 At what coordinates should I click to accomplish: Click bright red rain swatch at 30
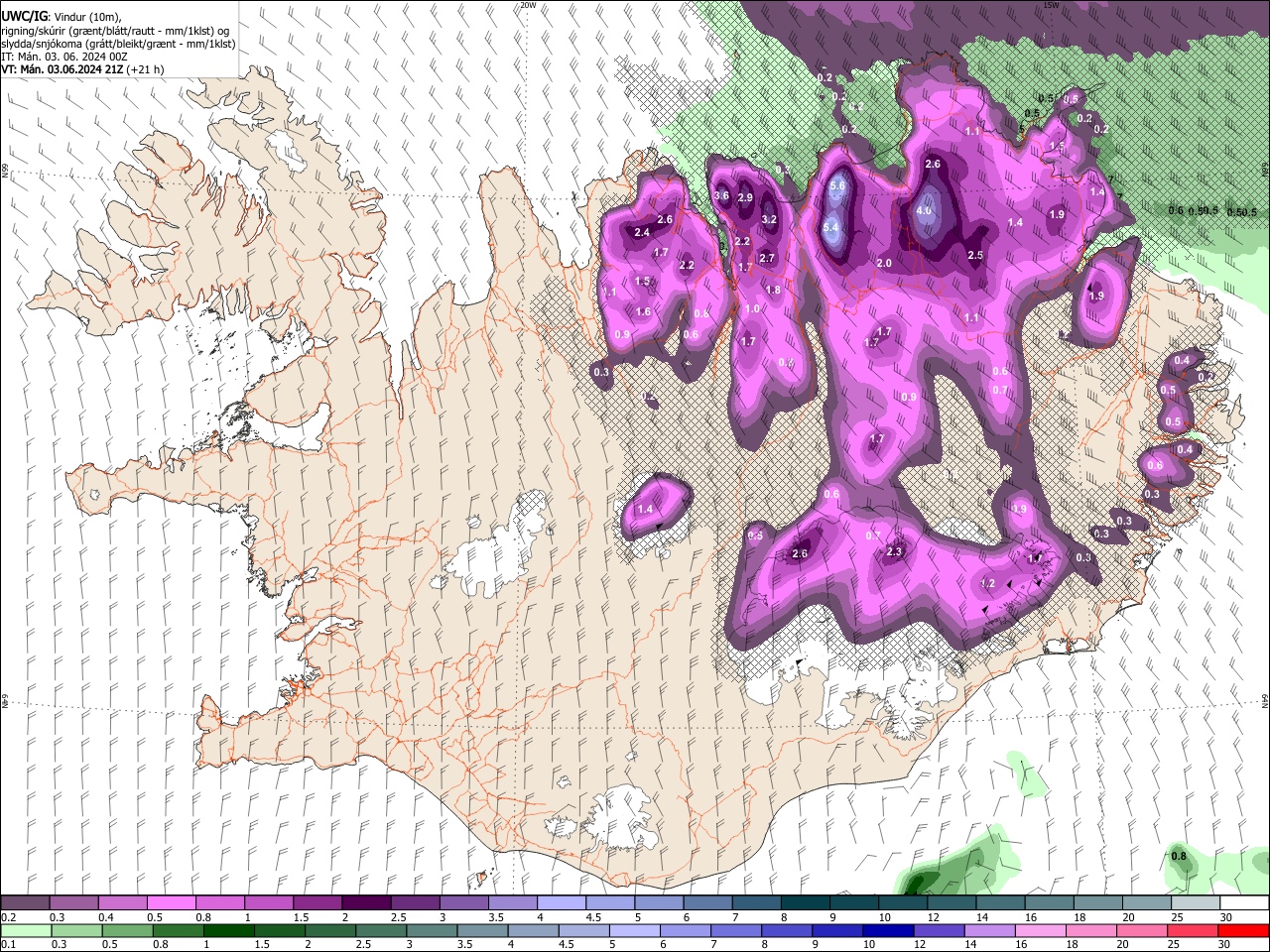pos(1244,930)
